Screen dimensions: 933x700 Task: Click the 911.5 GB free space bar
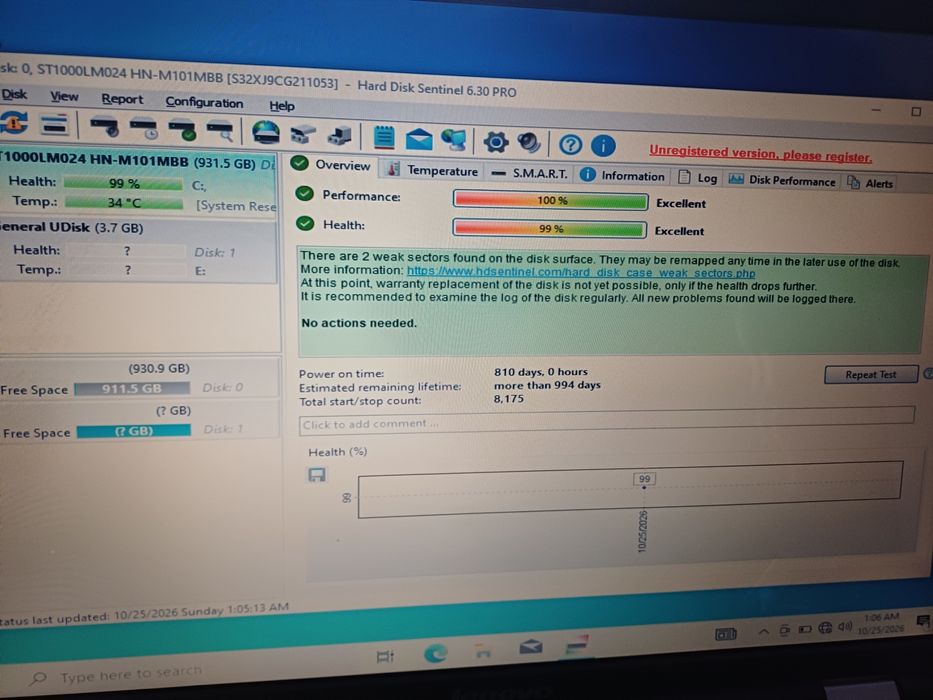(x=132, y=389)
